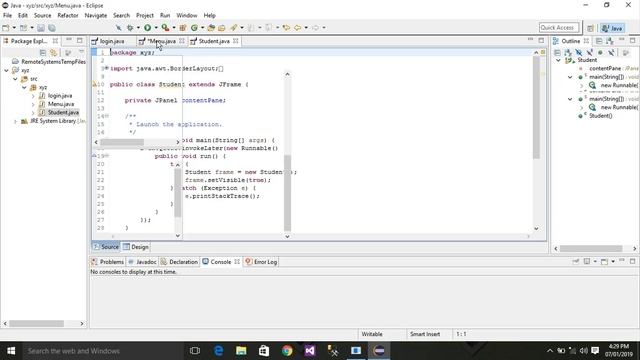The image size is (640, 360).
Task: Click the New file toolbar icon
Action: (6, 28)
